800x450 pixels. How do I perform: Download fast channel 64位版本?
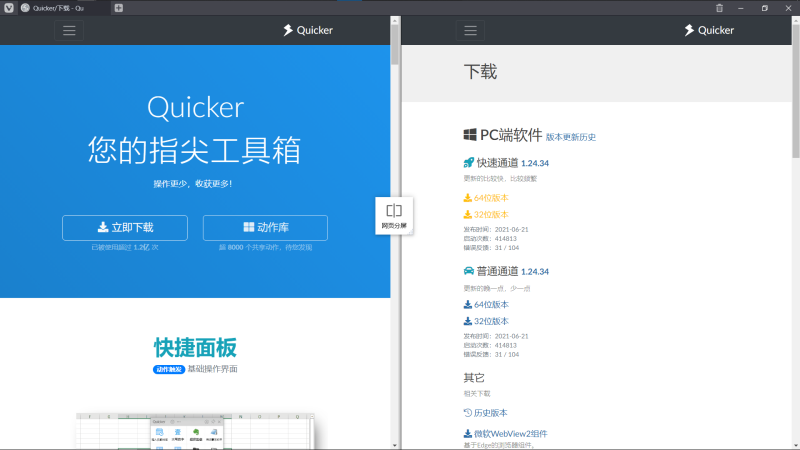[x=486, y=197]
